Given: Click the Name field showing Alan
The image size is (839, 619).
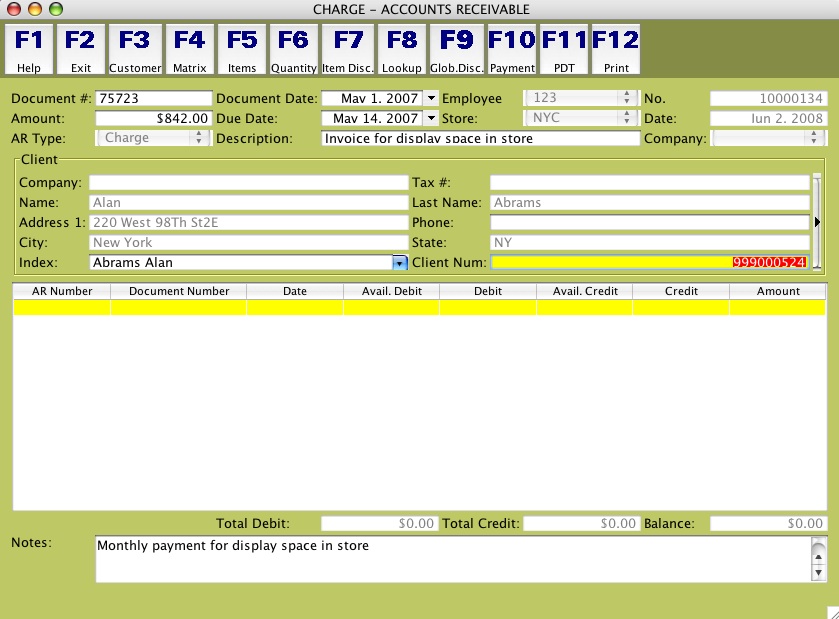Looking at the screenshot, I should tap(249, 202).
